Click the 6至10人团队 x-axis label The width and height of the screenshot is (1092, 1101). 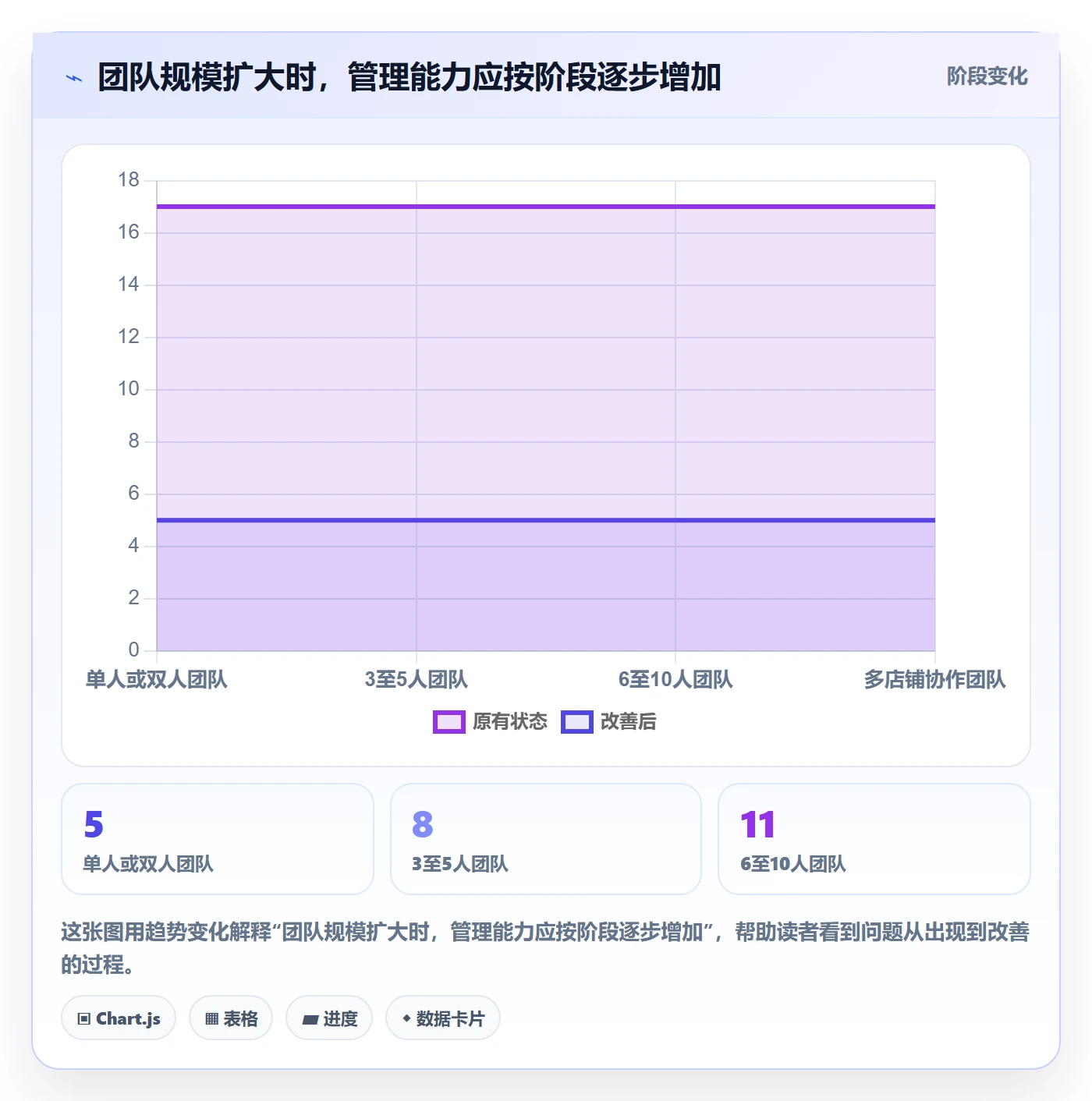(675, 680)
